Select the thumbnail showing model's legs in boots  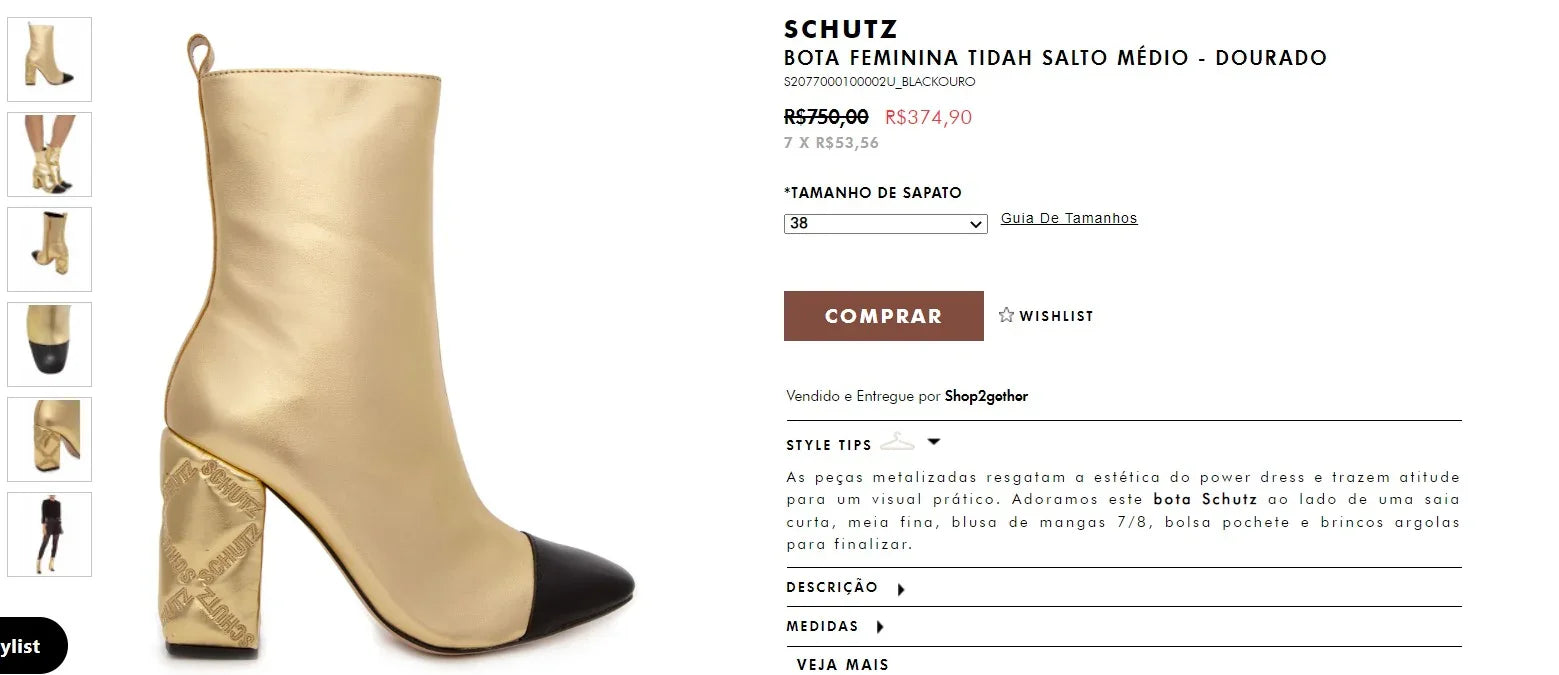point(49,154)
